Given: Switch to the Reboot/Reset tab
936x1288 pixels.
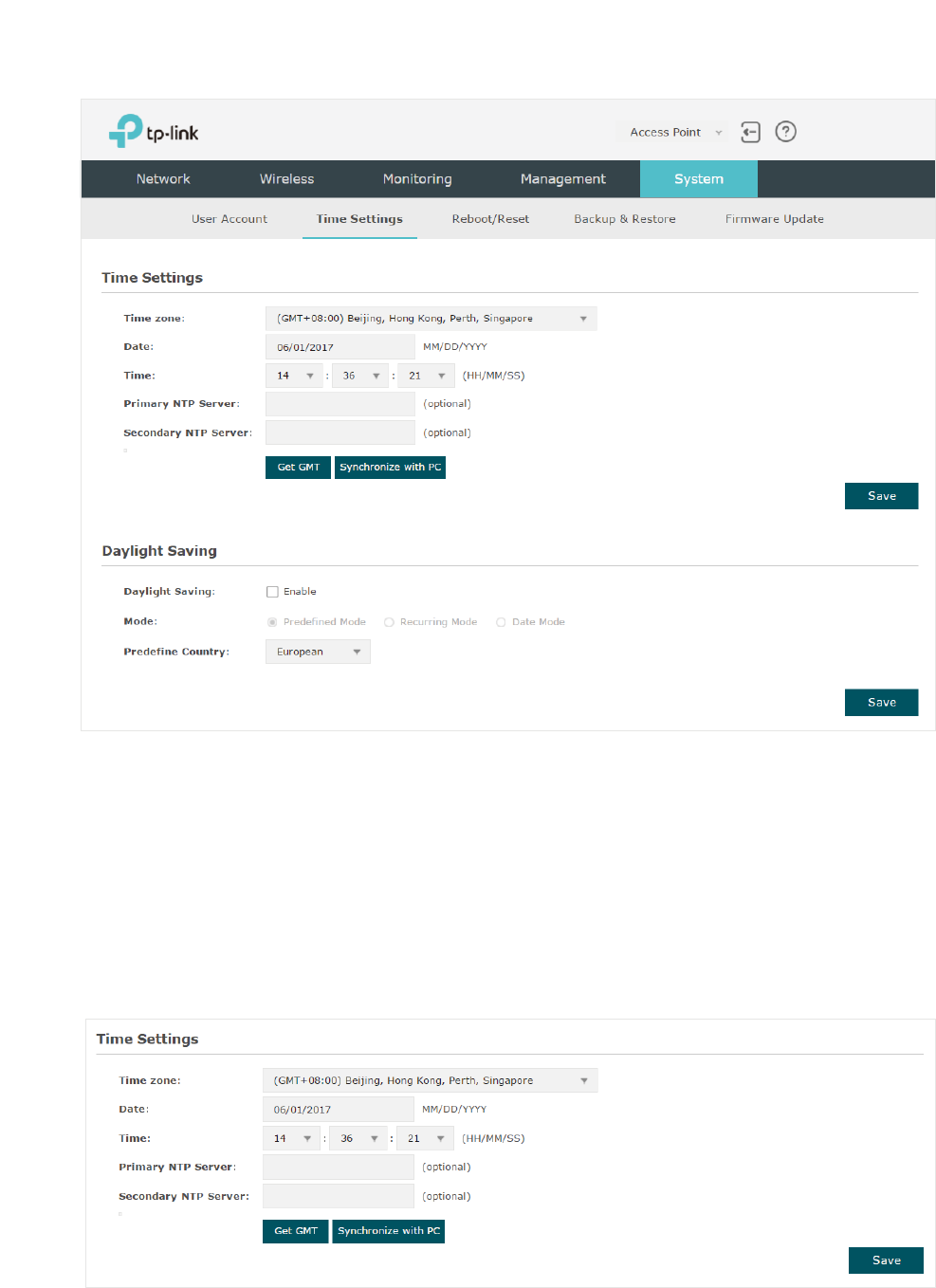Looking at the screenshot, I should click(x=490, y=219).
